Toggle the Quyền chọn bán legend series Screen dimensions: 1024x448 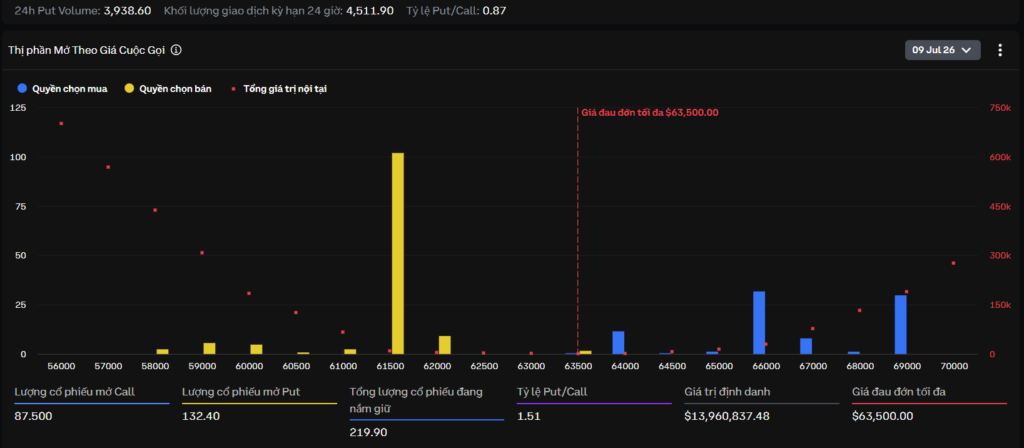168,89
